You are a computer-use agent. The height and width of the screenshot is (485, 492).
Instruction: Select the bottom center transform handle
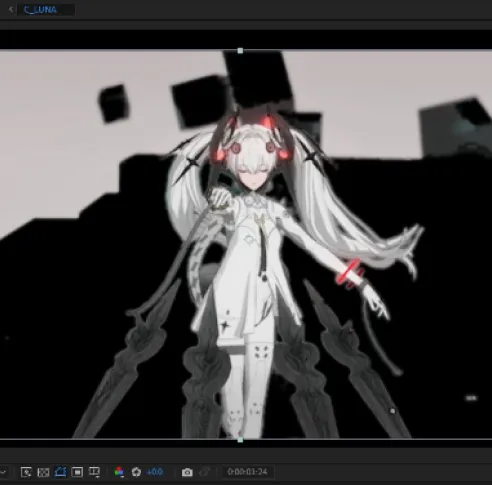point(240,440)
